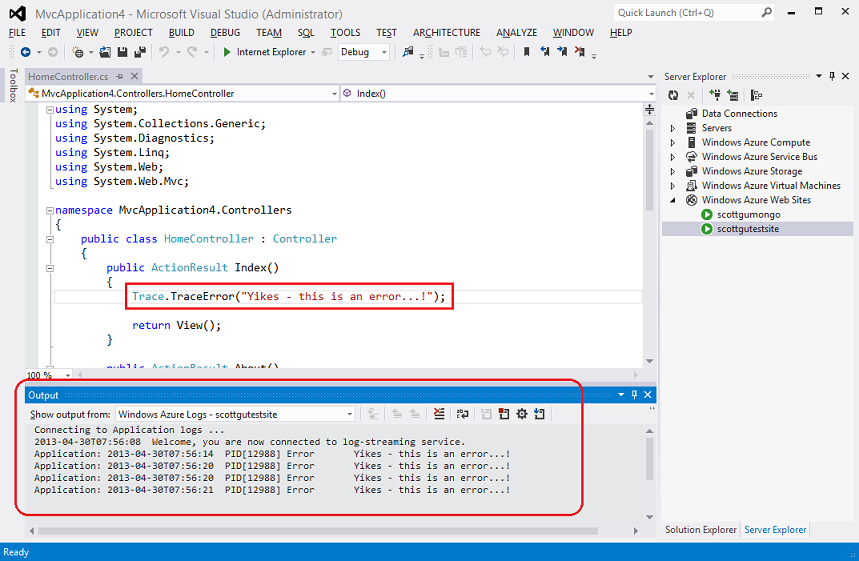Open the Output panel window position menu arrow
This screenshot has width=859, height=561.
(621, 395)
